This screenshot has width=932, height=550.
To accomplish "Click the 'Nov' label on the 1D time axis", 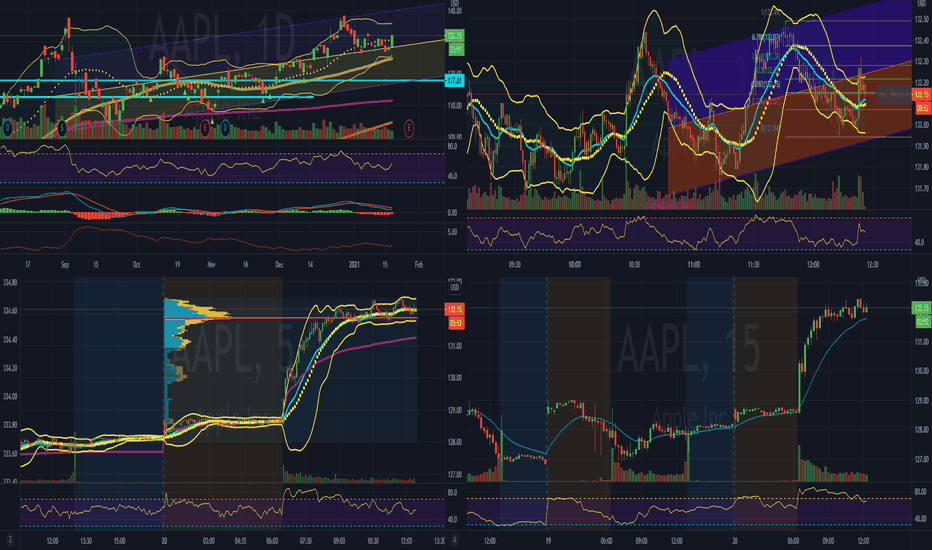I will pyautogui.click(x=210, y=265).
